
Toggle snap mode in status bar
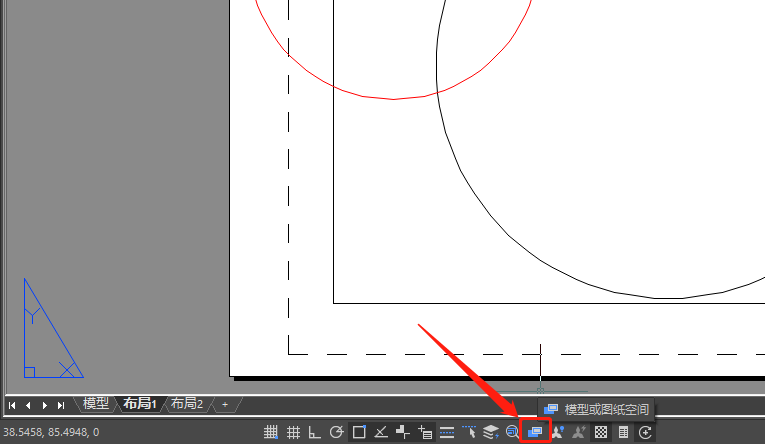[270, 432]
